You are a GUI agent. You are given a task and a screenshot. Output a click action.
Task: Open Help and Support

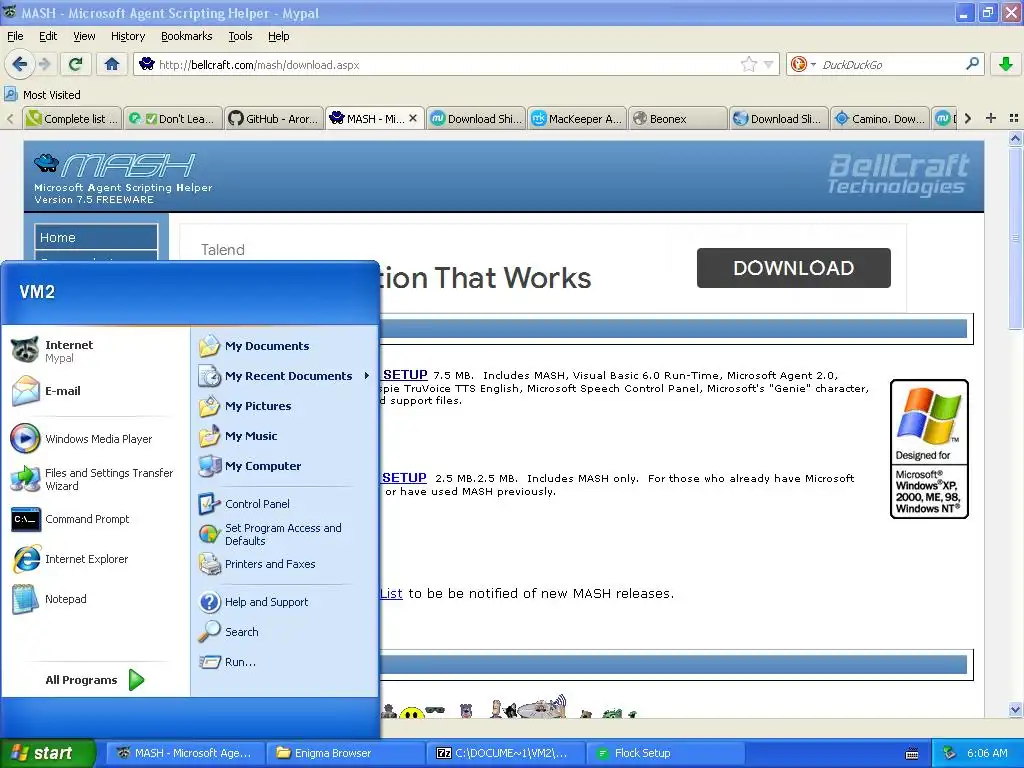285,601
